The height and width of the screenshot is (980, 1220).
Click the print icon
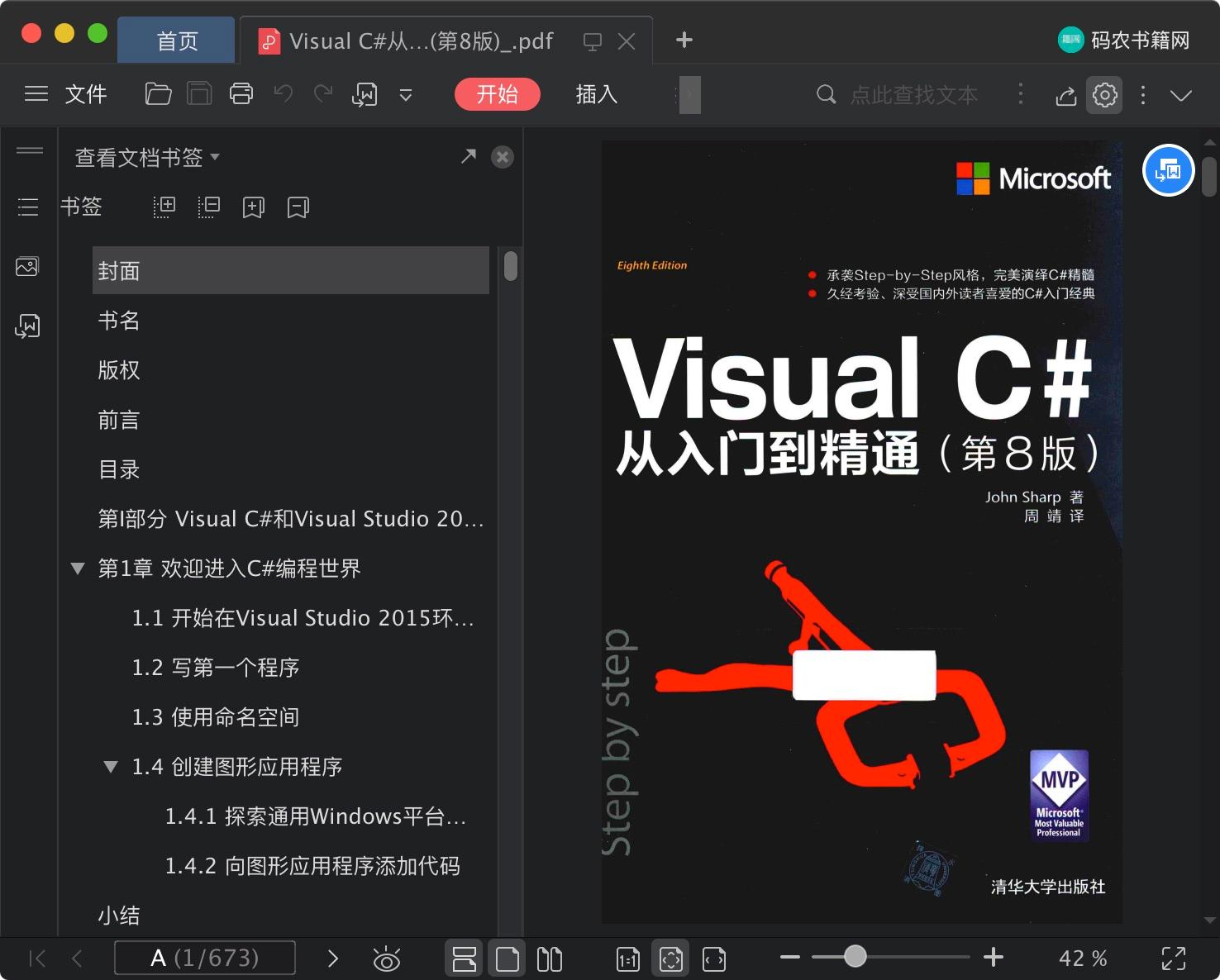click(x=241, y=94)
